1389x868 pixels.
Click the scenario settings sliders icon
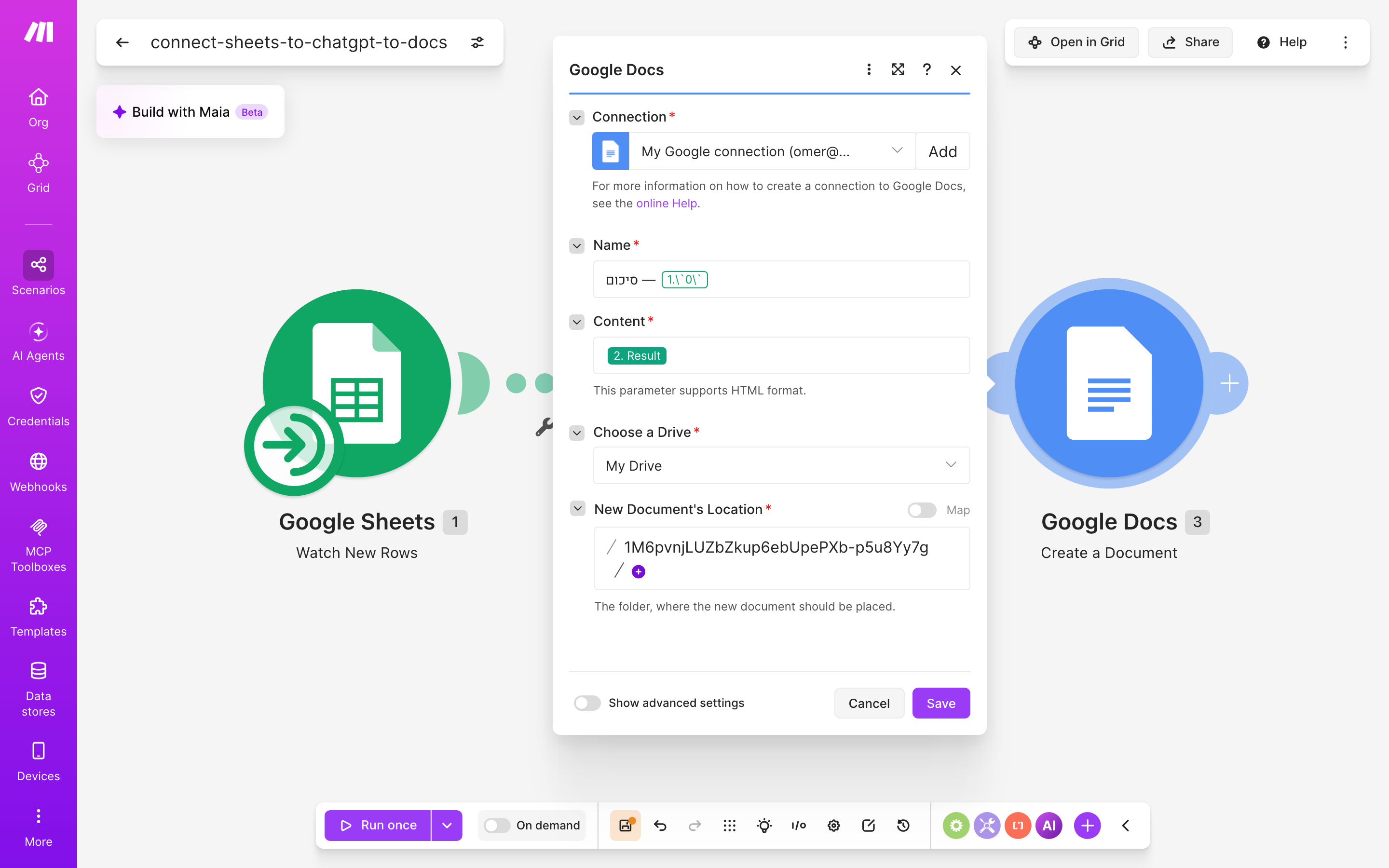(477, 42)
